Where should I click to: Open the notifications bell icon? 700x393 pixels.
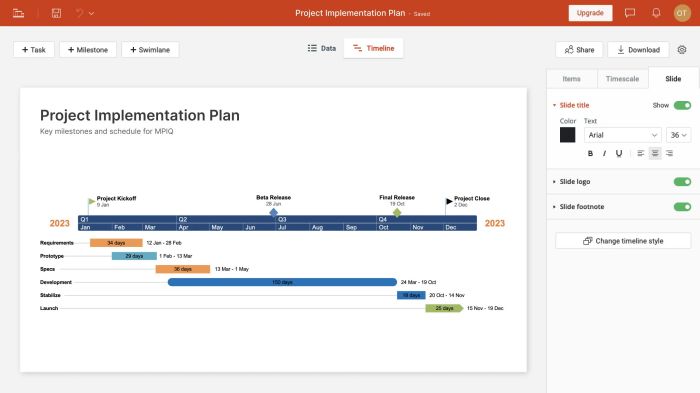[656, 13]
